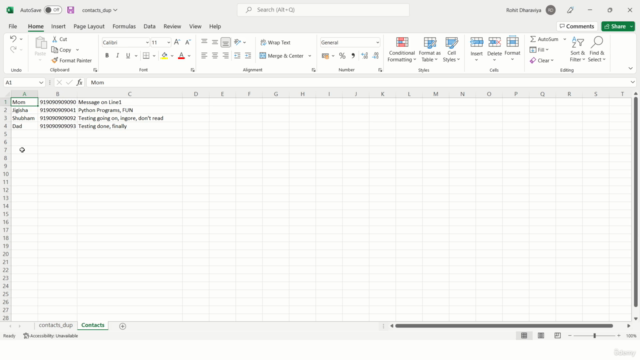640x360 pixels.
Task: Switch to Page Layout view icon
Action: [x=541, y=336]
